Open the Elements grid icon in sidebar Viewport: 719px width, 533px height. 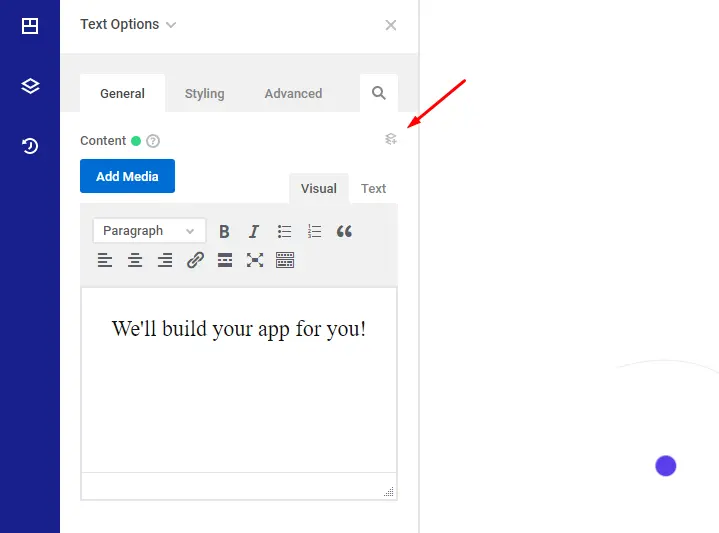tap(30, 26)
